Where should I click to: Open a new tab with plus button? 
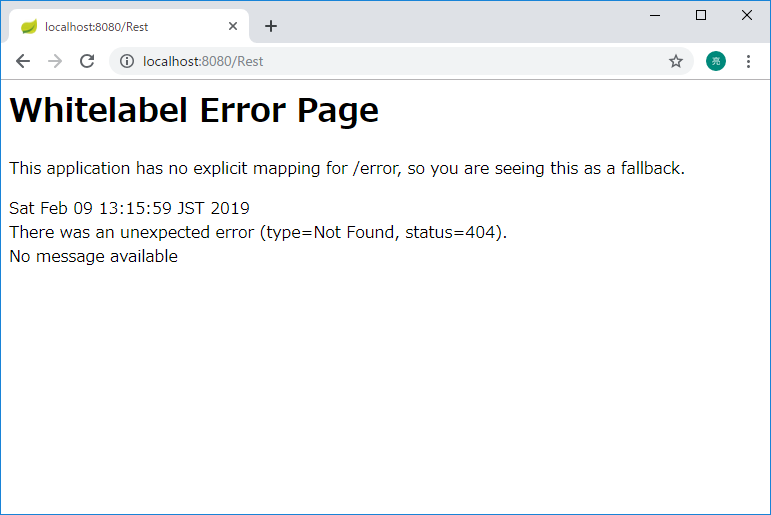click(271, 26)
